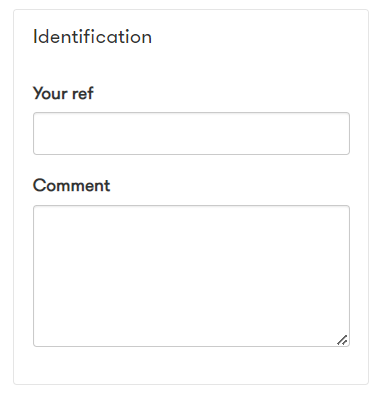Click the Comment box resize handle icon

coord(342,340)
